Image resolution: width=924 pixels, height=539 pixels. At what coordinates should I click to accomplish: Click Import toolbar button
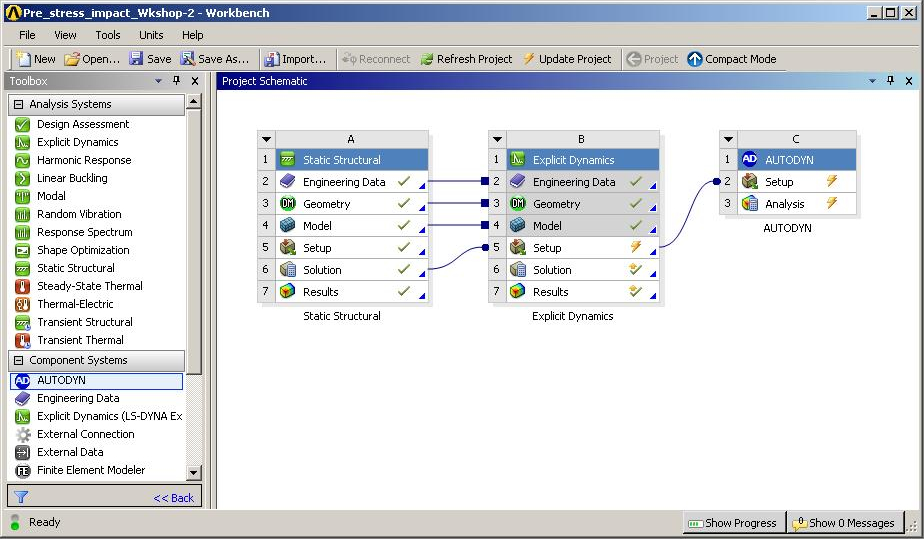[295, 59]
